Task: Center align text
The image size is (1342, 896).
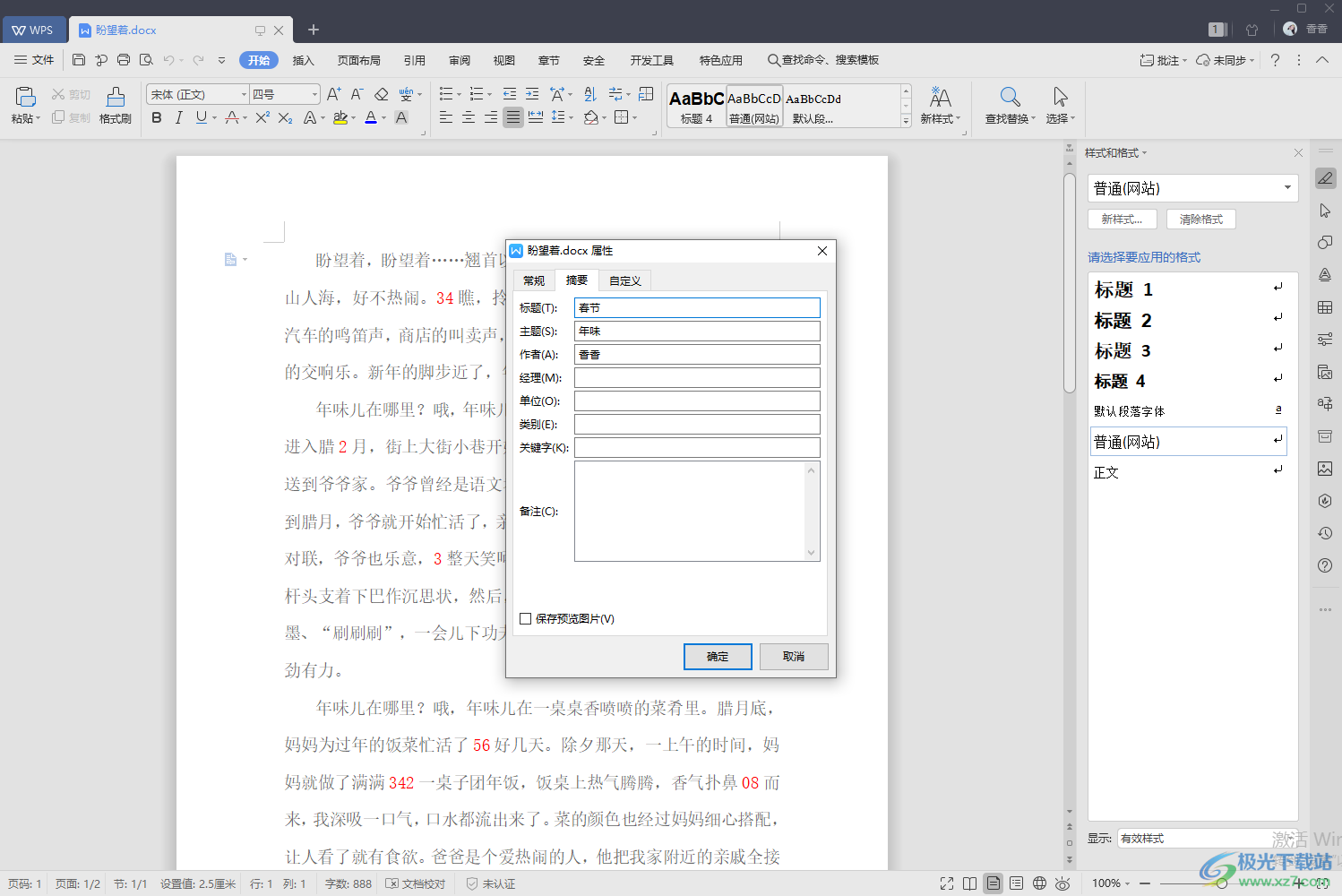Action: coord(469,117)
